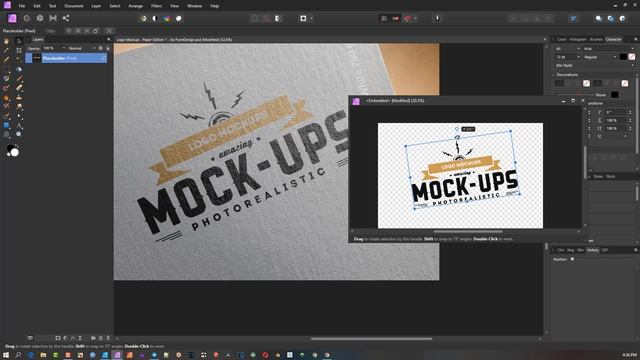
Task: Toggle the Quick Mask icon in toolbar
Action: click(303, 18)
